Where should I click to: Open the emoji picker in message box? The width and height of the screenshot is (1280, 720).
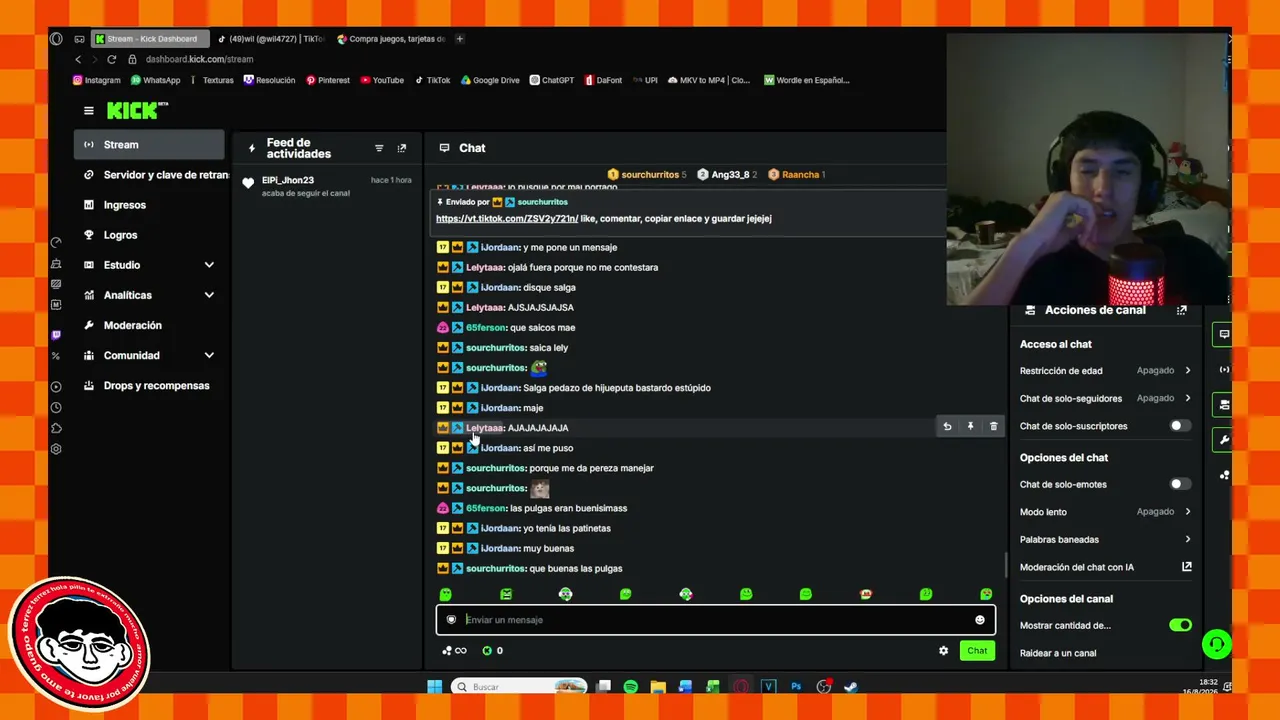980,620
